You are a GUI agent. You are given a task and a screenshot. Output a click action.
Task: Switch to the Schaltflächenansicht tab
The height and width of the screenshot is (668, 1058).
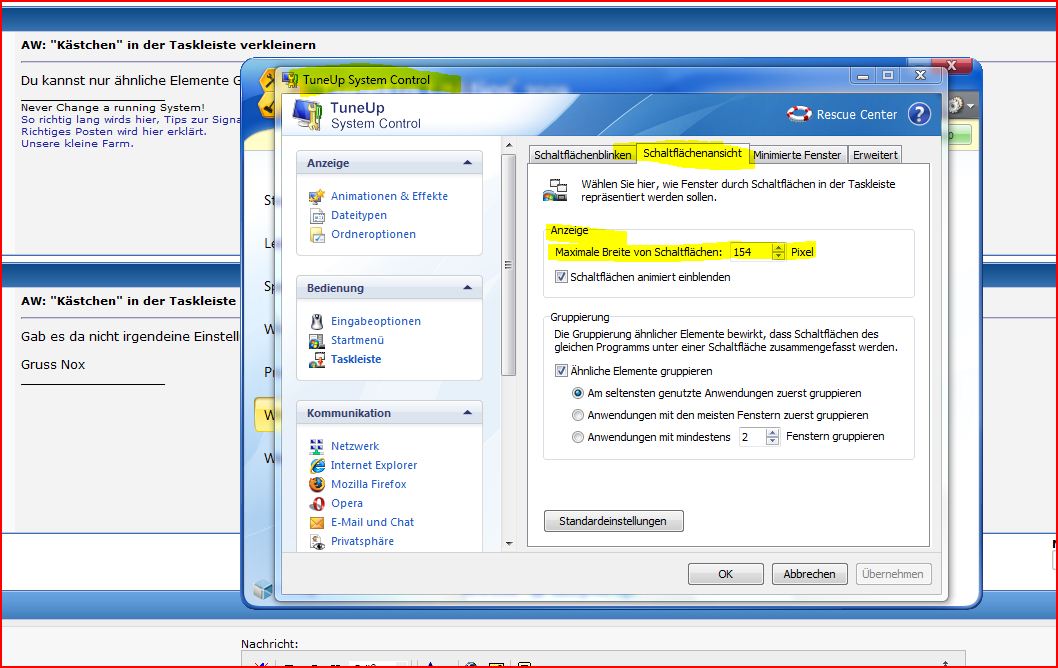692,153
